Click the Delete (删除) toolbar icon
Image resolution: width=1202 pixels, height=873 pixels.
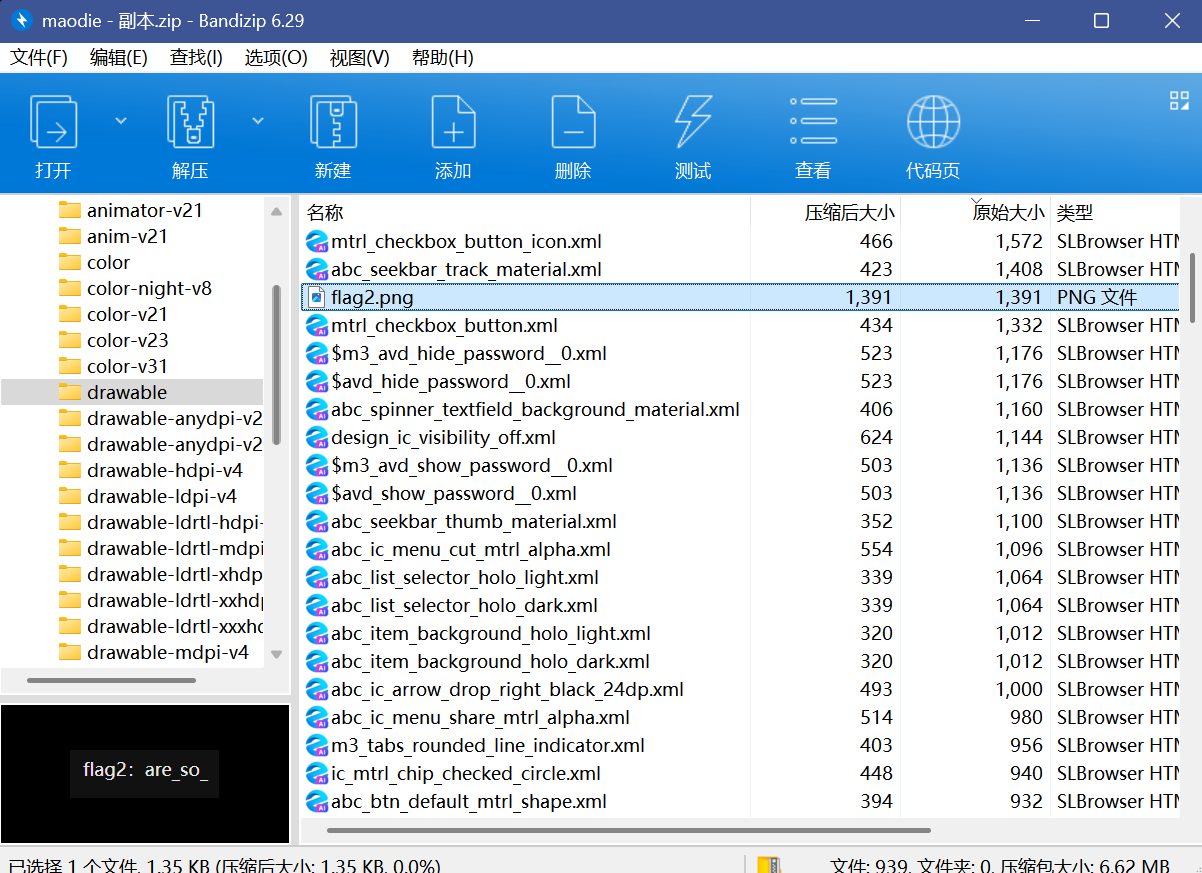tap(573, 123)
